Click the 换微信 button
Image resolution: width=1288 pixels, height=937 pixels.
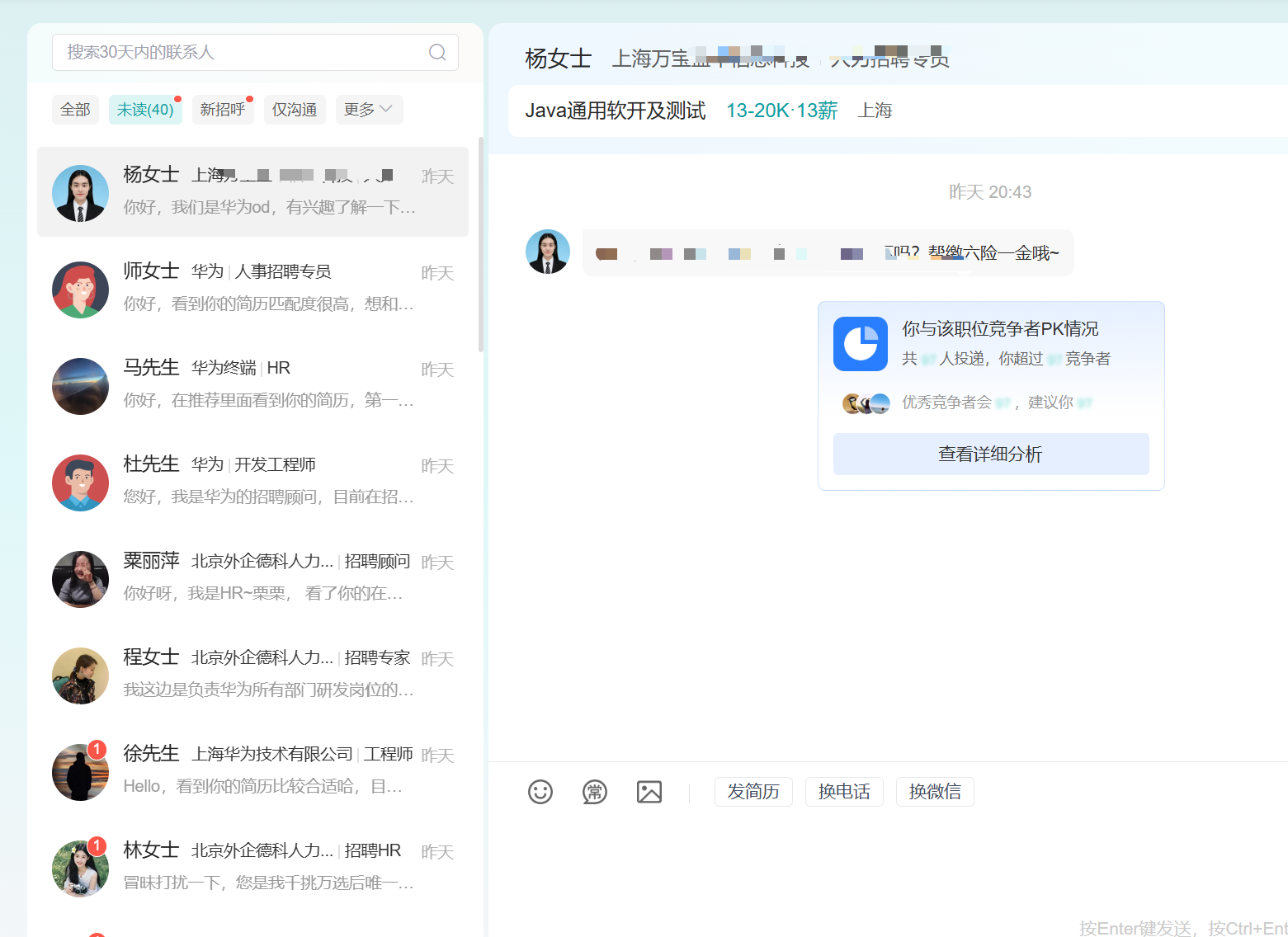[935, 792]
